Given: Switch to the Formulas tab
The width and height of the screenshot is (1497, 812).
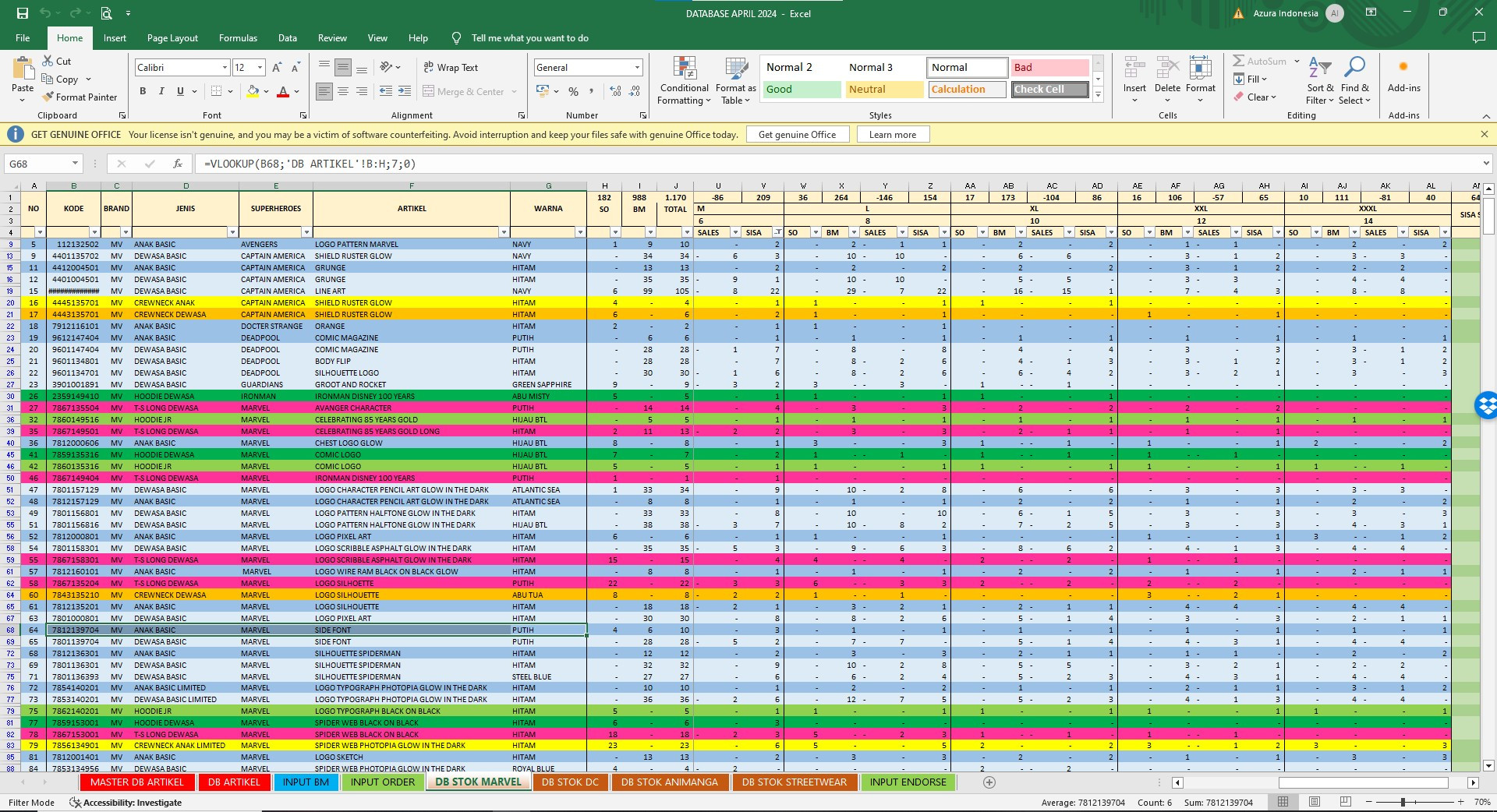Looking at the screenshot, I should (x=238, y=38).
